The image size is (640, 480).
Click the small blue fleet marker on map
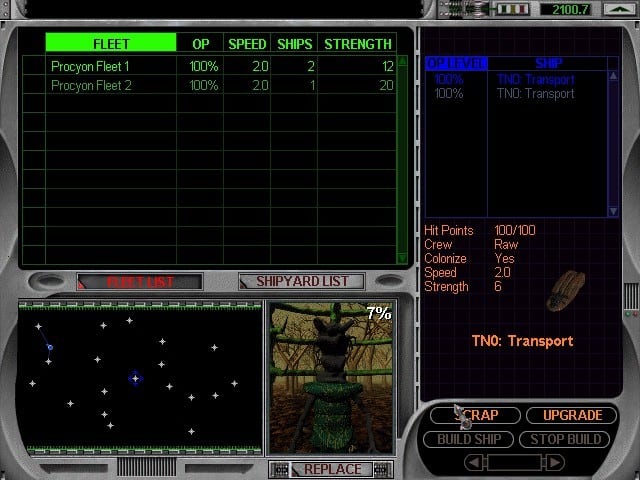click(x=50, y=348)
